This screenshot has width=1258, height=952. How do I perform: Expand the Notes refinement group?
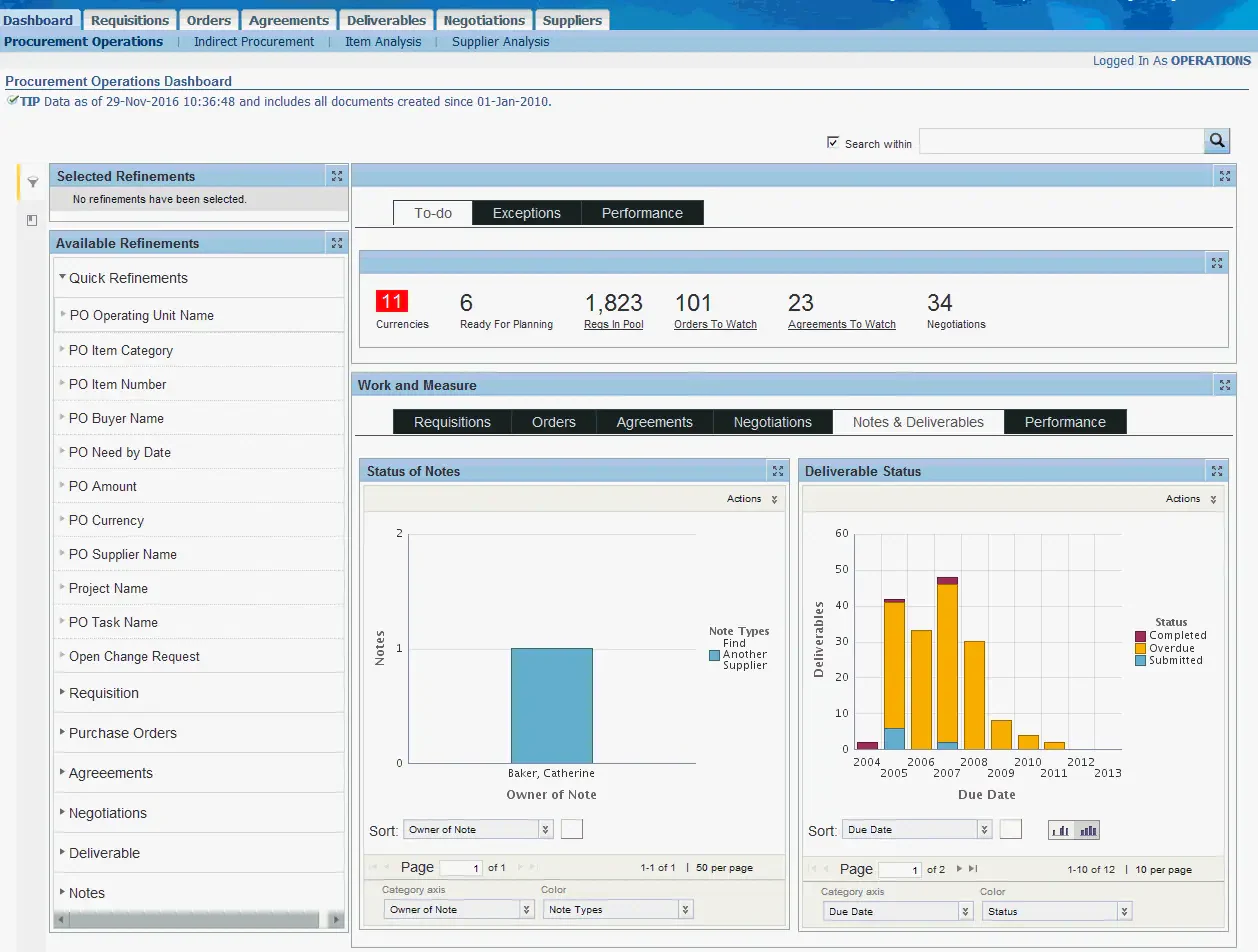tap(63, 892)
